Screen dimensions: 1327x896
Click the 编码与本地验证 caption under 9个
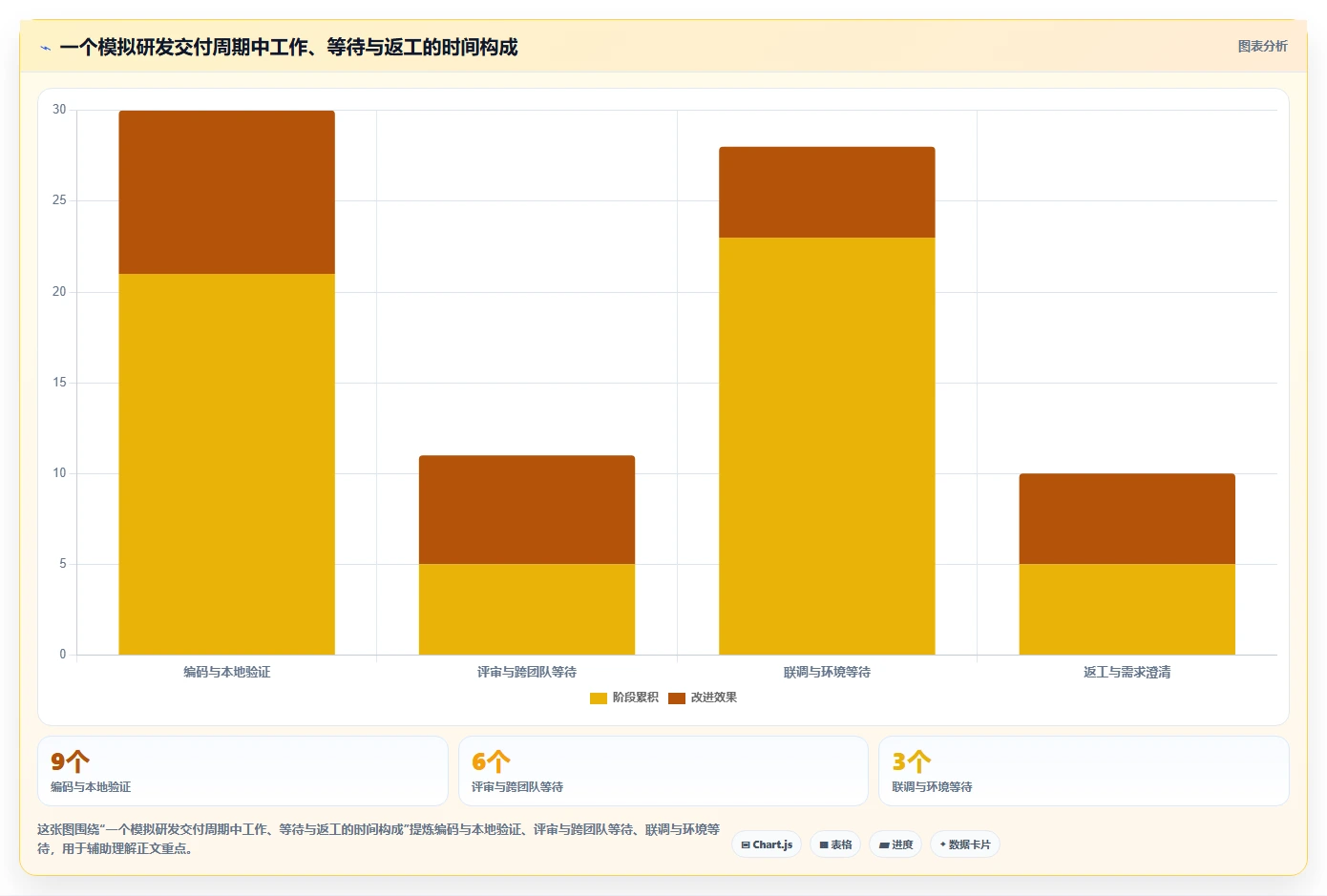[x=91, y=787]
